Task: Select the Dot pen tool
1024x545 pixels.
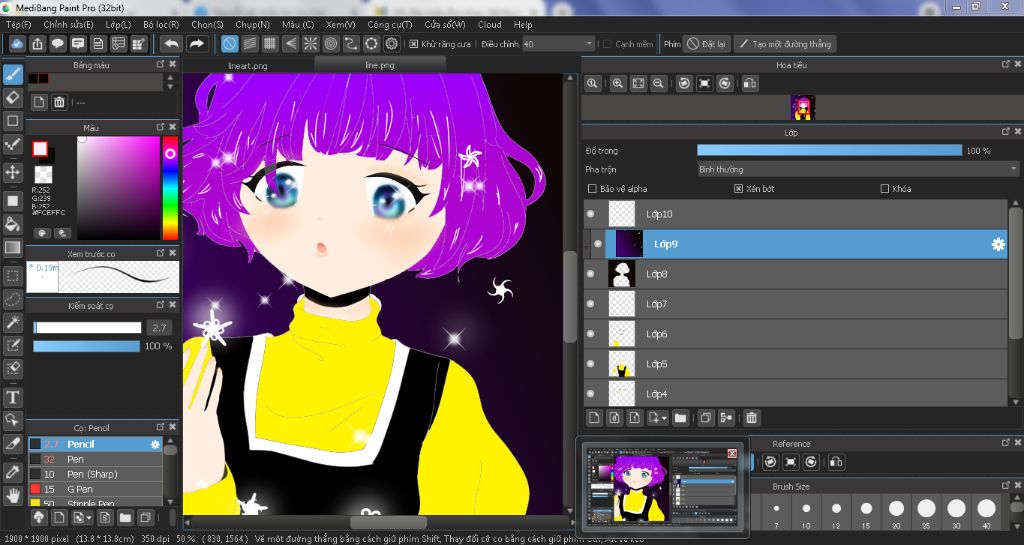Action: pyautogui.click(x=13, y=144)
